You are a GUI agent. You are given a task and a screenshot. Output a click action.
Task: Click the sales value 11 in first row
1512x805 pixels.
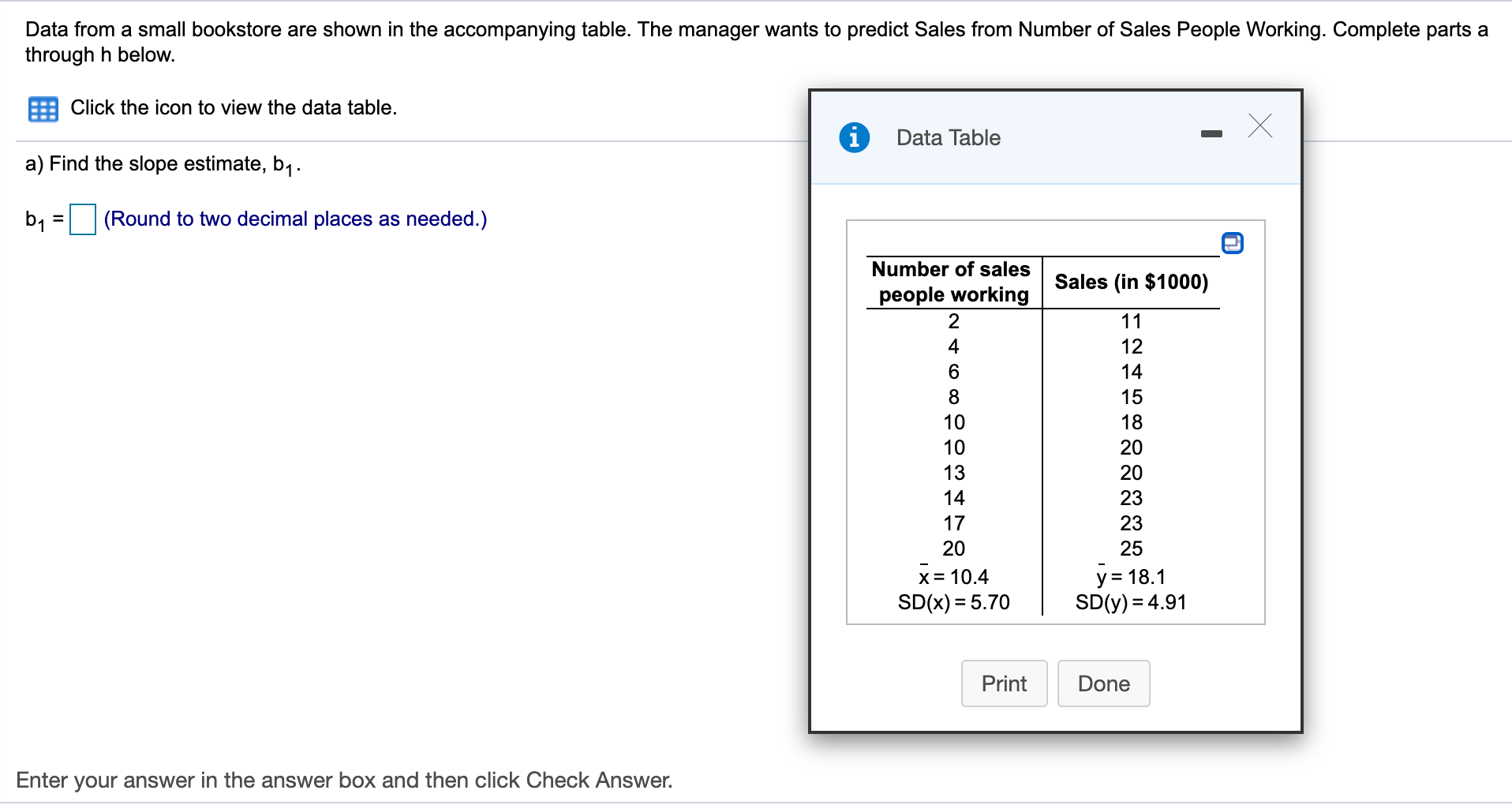pos(1131,321)
